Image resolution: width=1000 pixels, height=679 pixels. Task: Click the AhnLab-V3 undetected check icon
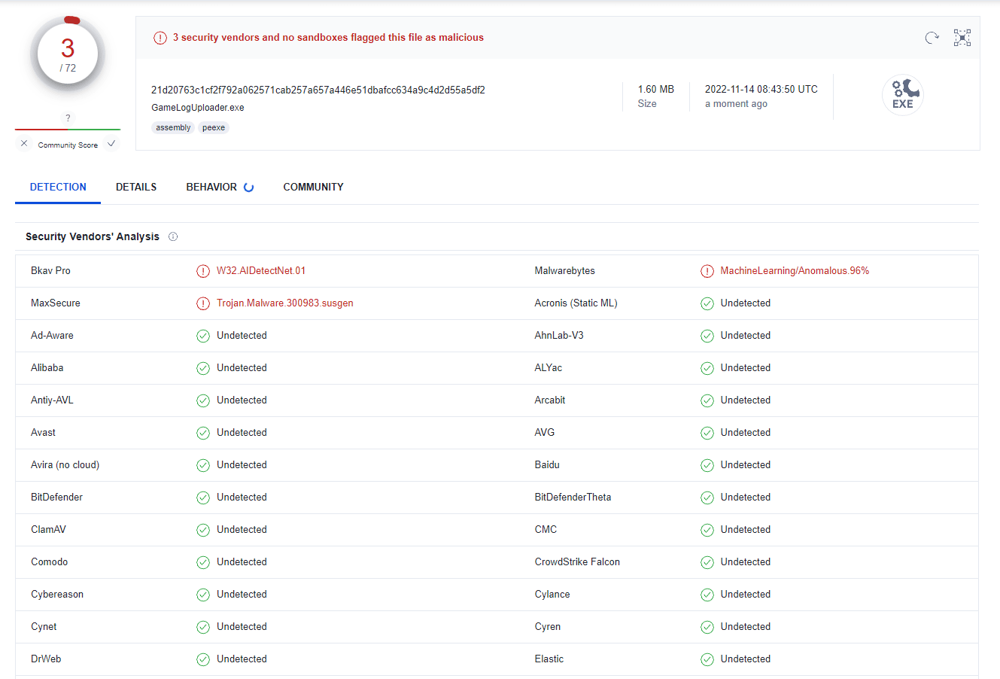707,336
